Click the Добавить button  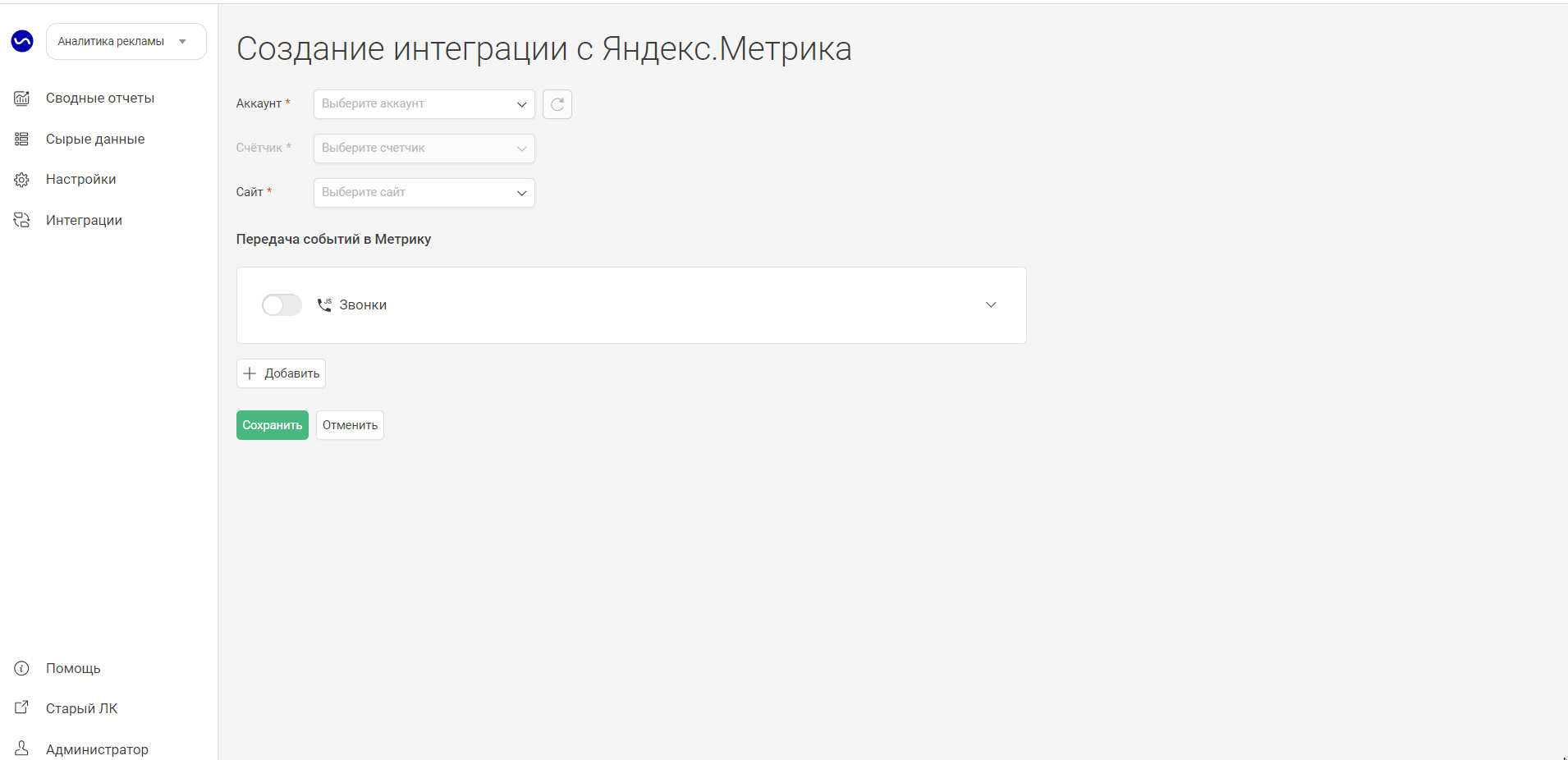281,373
